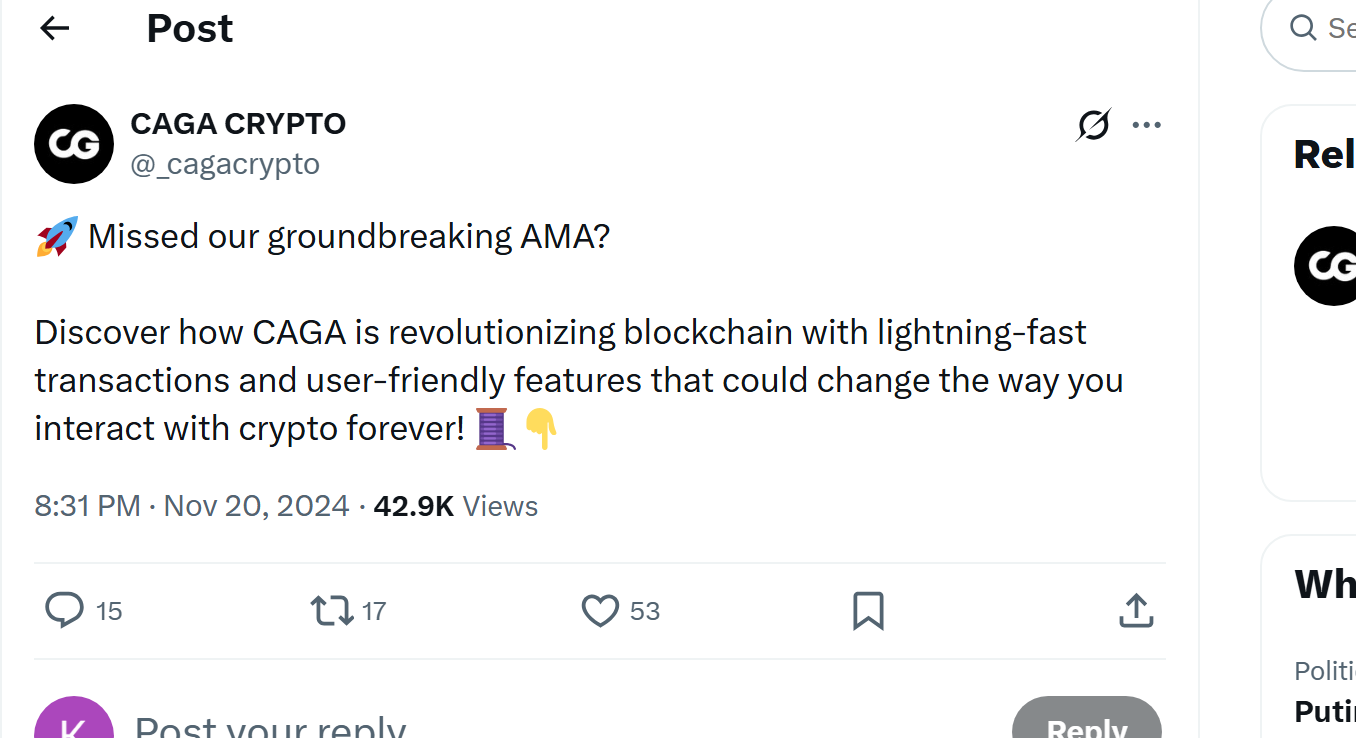The height and width of the screenshot is (738, 1356).
Task: Click the back arrow to exit the post
Action: (x=53, y=28)
